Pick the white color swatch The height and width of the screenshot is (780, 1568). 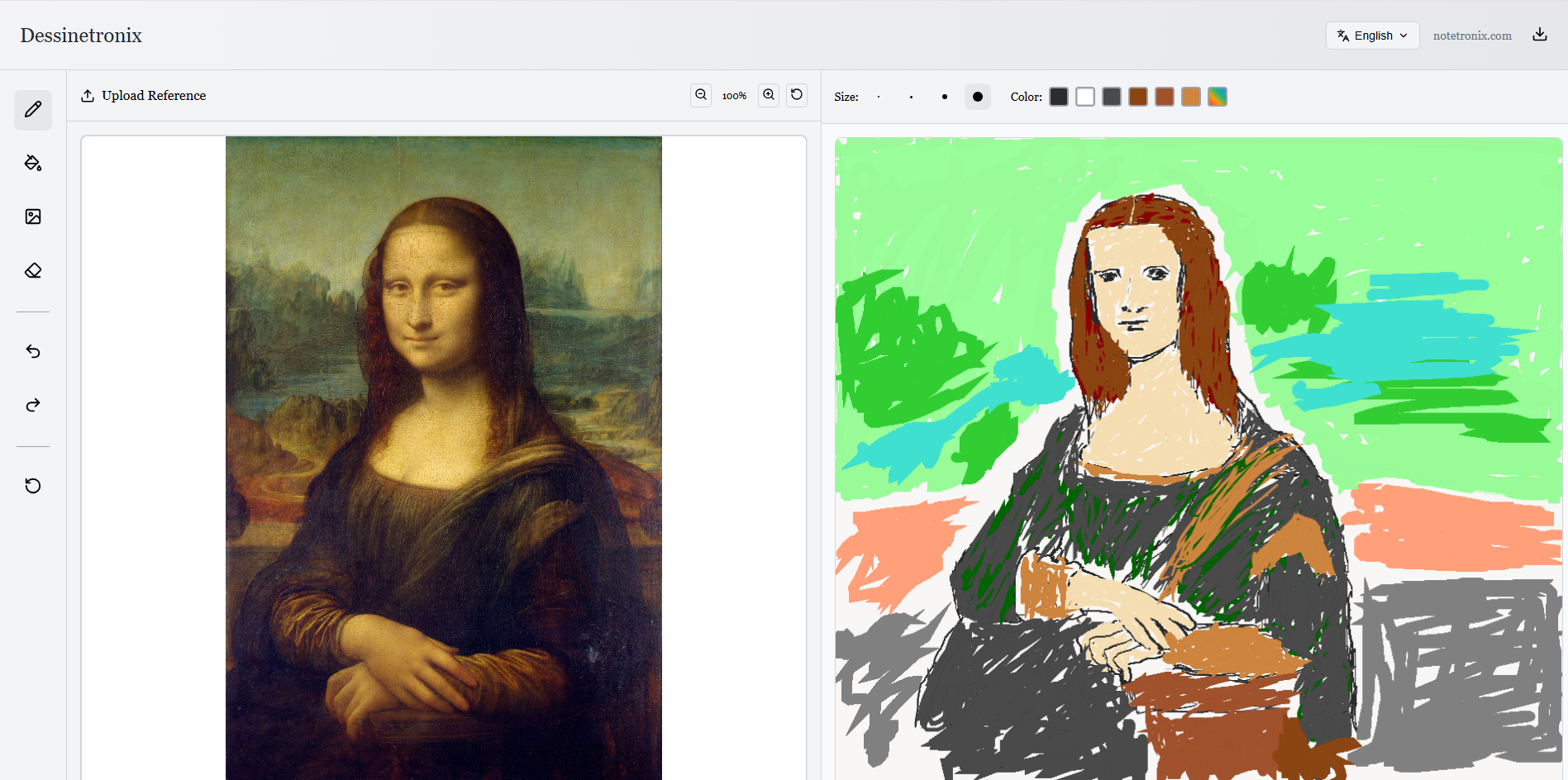1085,97
